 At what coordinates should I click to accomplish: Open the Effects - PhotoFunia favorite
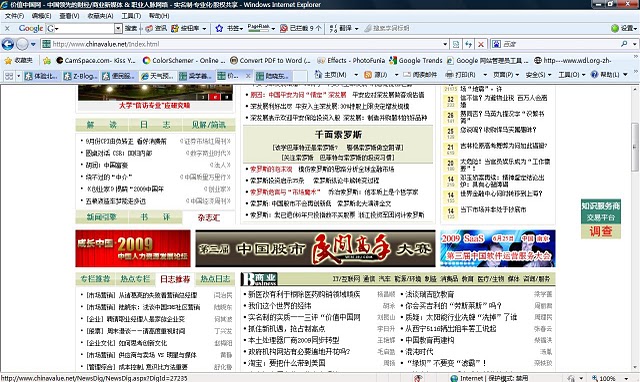pyautogui.click(x=351, y=60)
